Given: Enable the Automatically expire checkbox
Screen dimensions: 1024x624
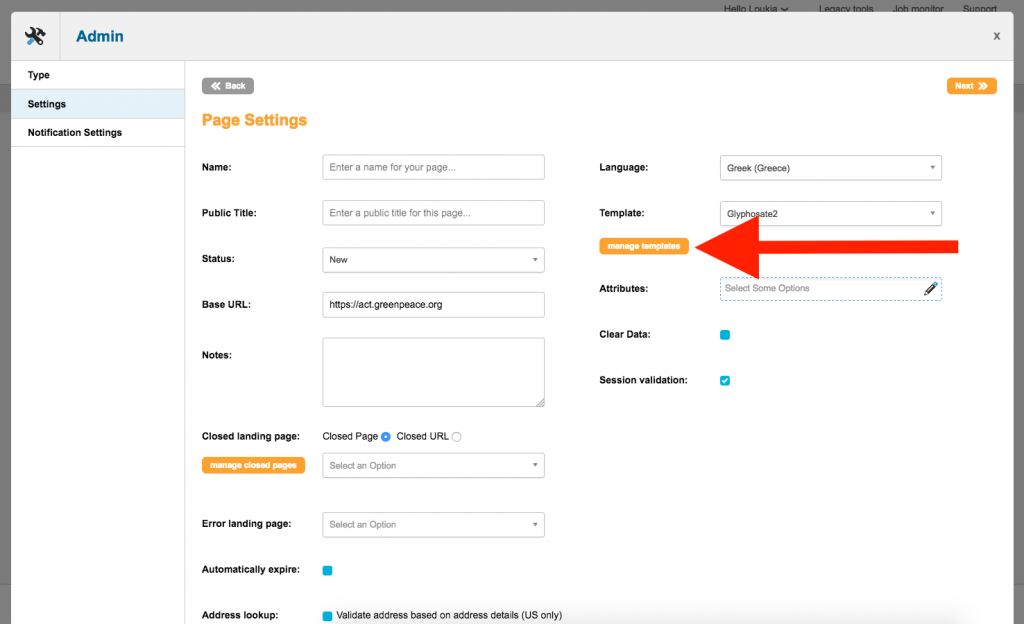Looking at the screenshot, I should [x=327, y=571].
